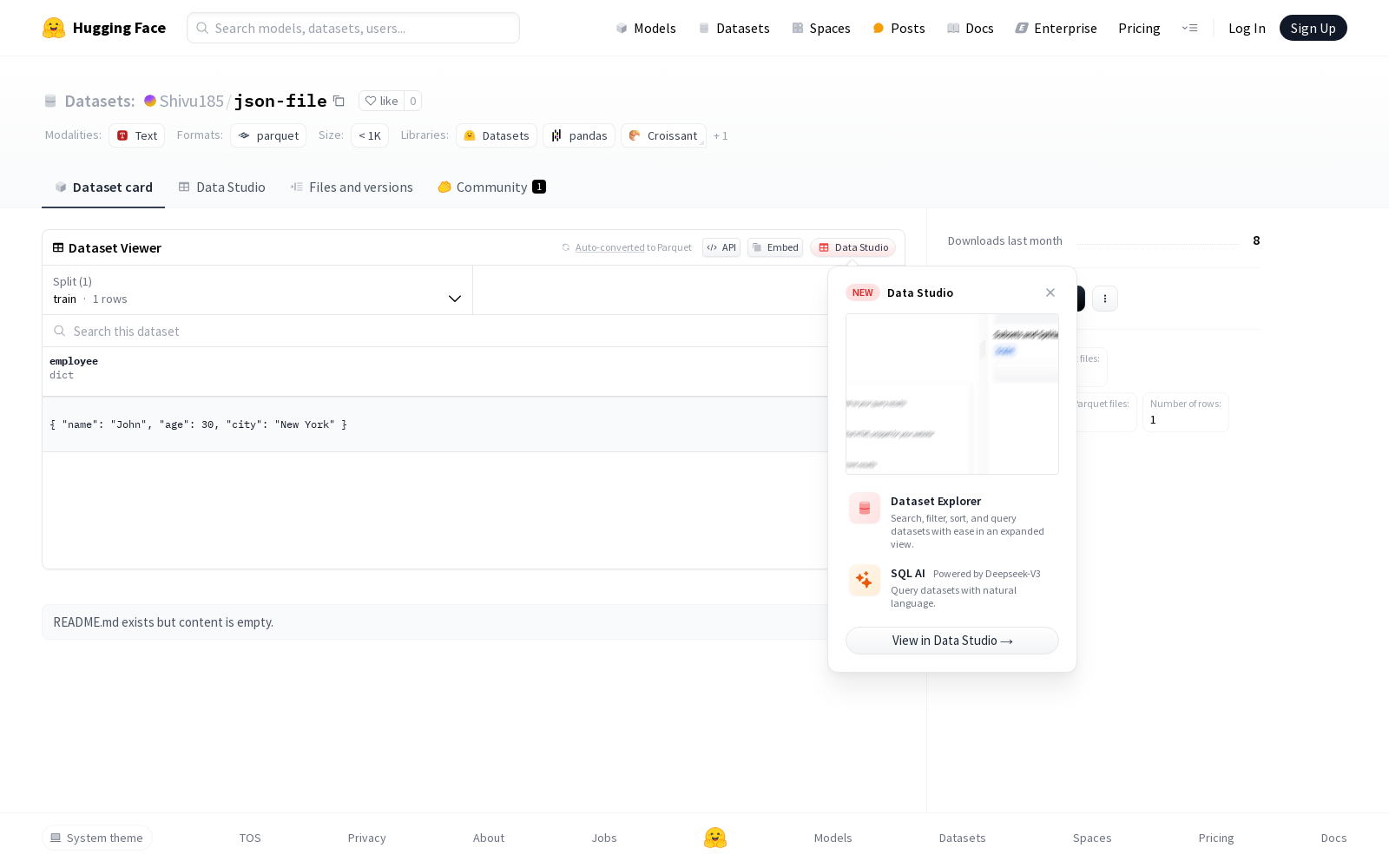Click the <1K size tag
The height and width of the screenshot is (868, 1389).
tap(370, 135)
